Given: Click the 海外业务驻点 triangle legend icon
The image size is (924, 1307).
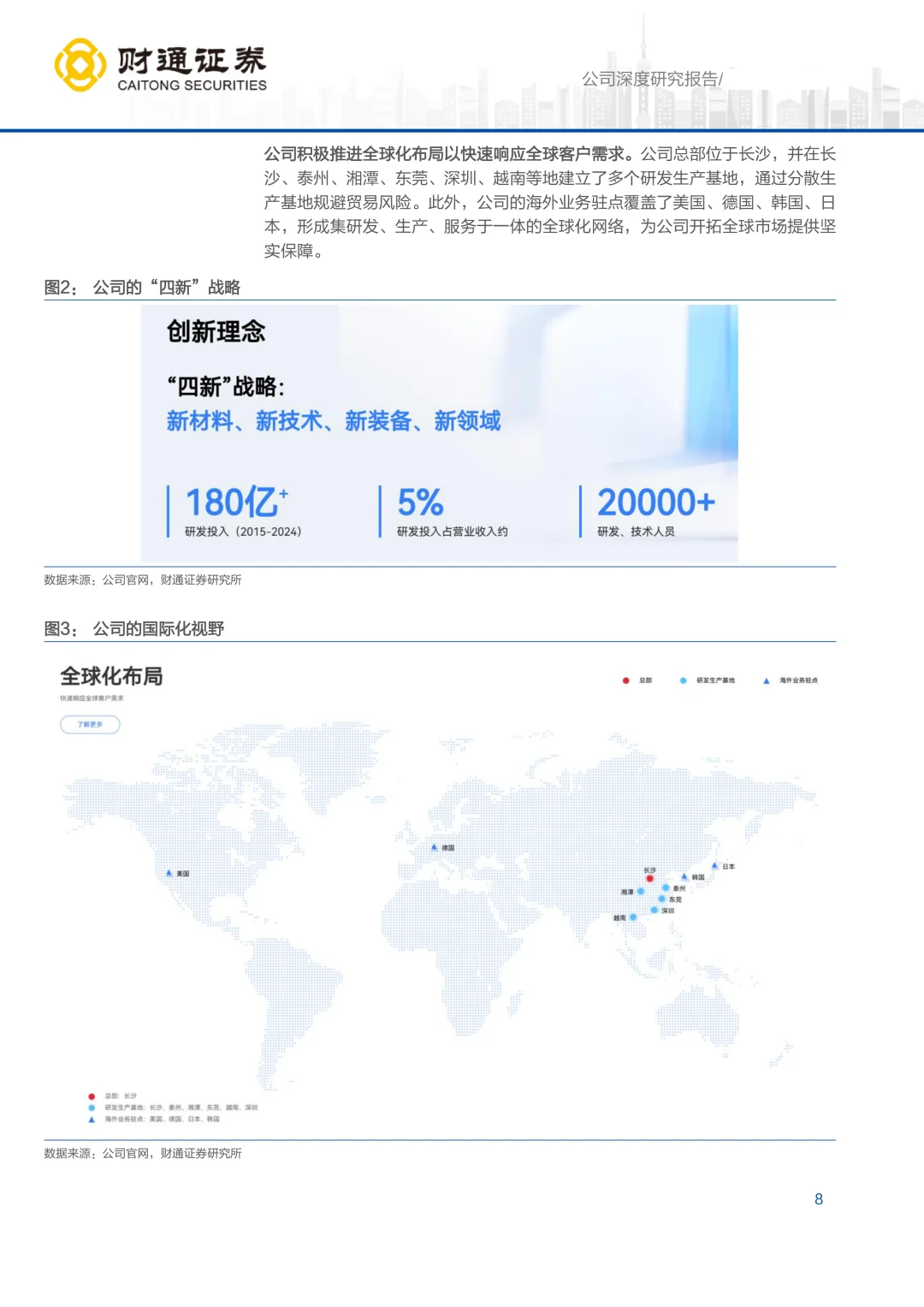Looking at the screenshot, I should (x=767, y=680).
